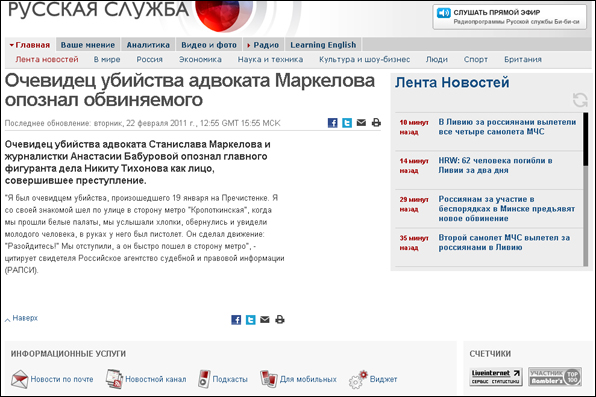Screen dimensions: 596x397
Task: Click the phone icon for Для мобильных
Action: coord(269,379)
